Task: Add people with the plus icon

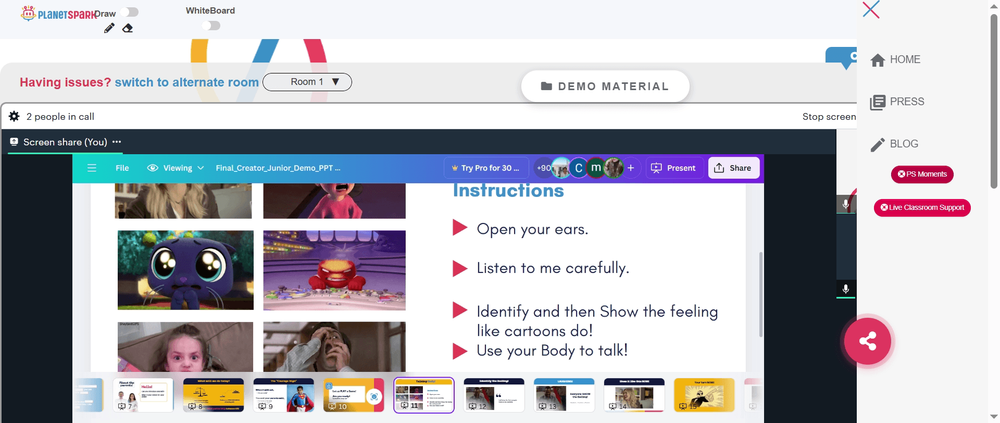Action: click(631, 168)
